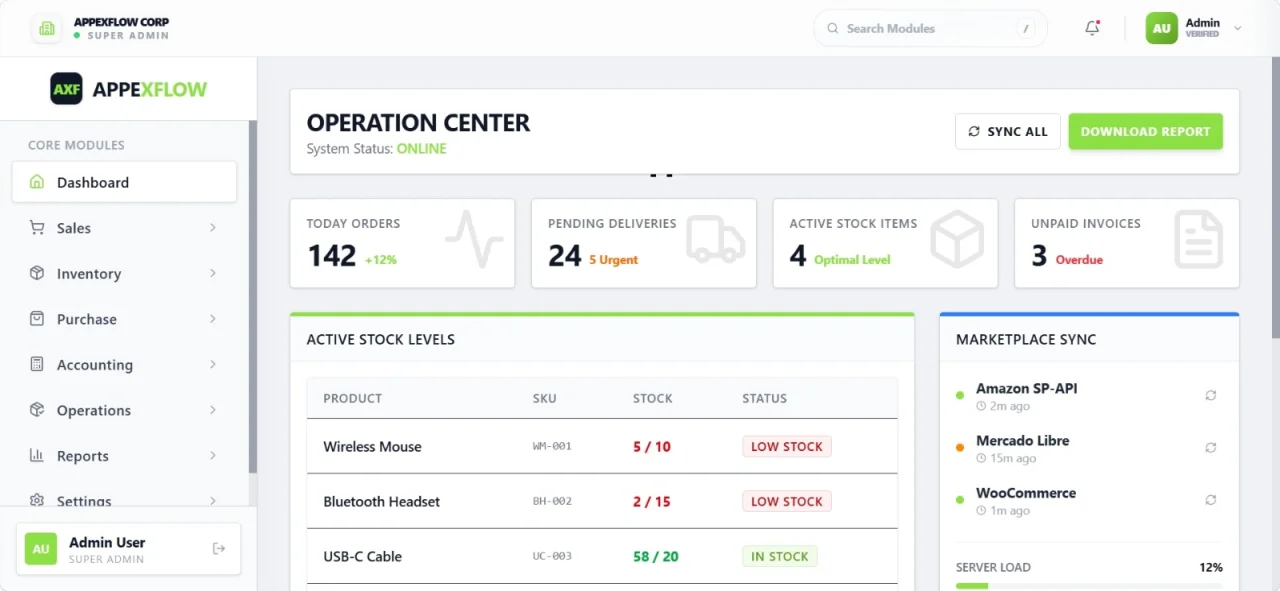1280x591 pixels.
Task: Click SKU WM-001
Action: (x=552, y=446)
